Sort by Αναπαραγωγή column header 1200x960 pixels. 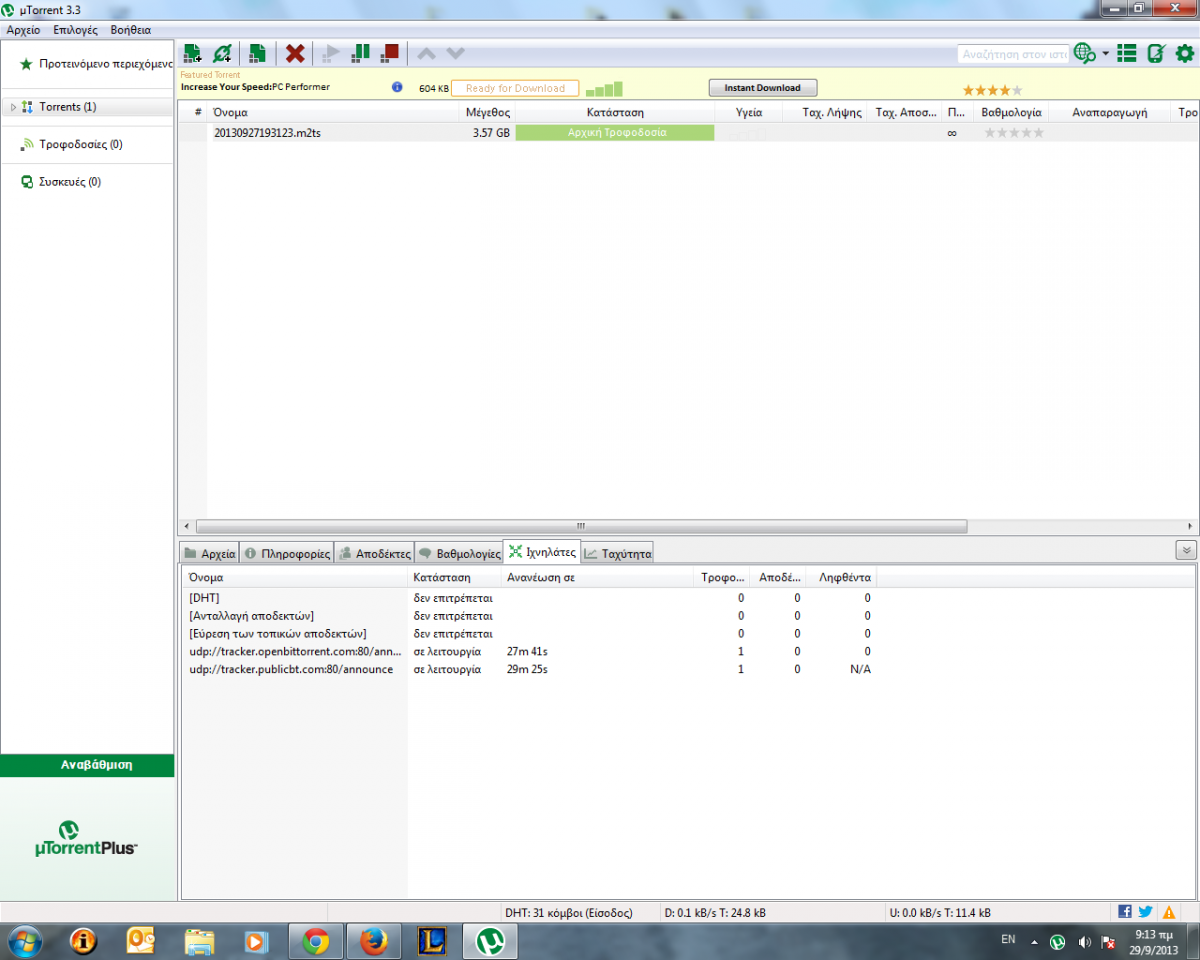click(1109, 113)
